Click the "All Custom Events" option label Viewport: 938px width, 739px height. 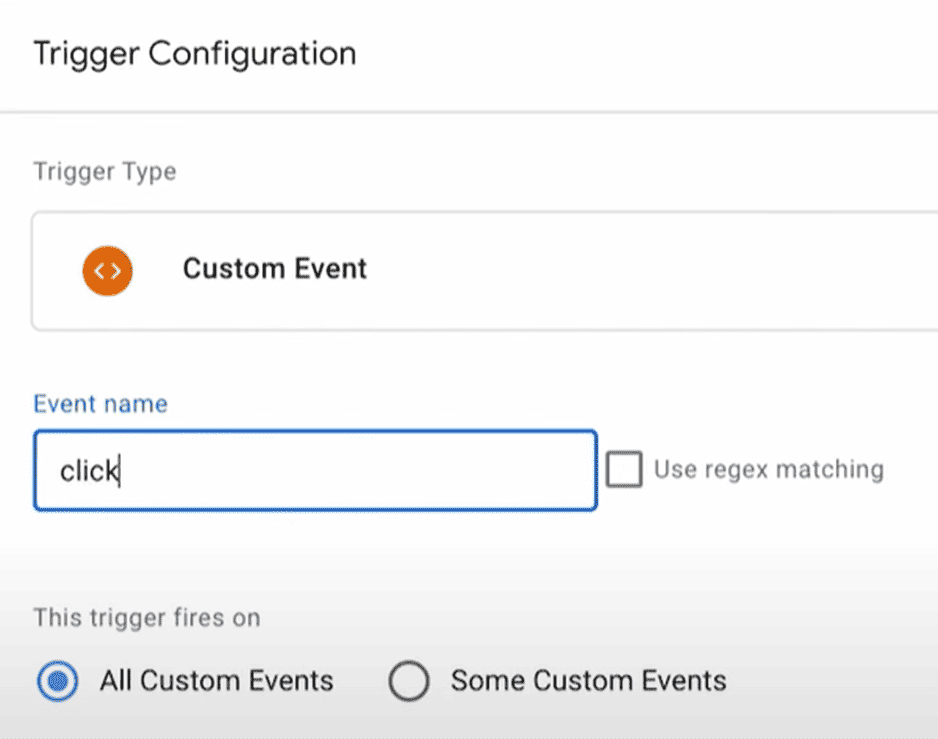click(x=216, y=681)
